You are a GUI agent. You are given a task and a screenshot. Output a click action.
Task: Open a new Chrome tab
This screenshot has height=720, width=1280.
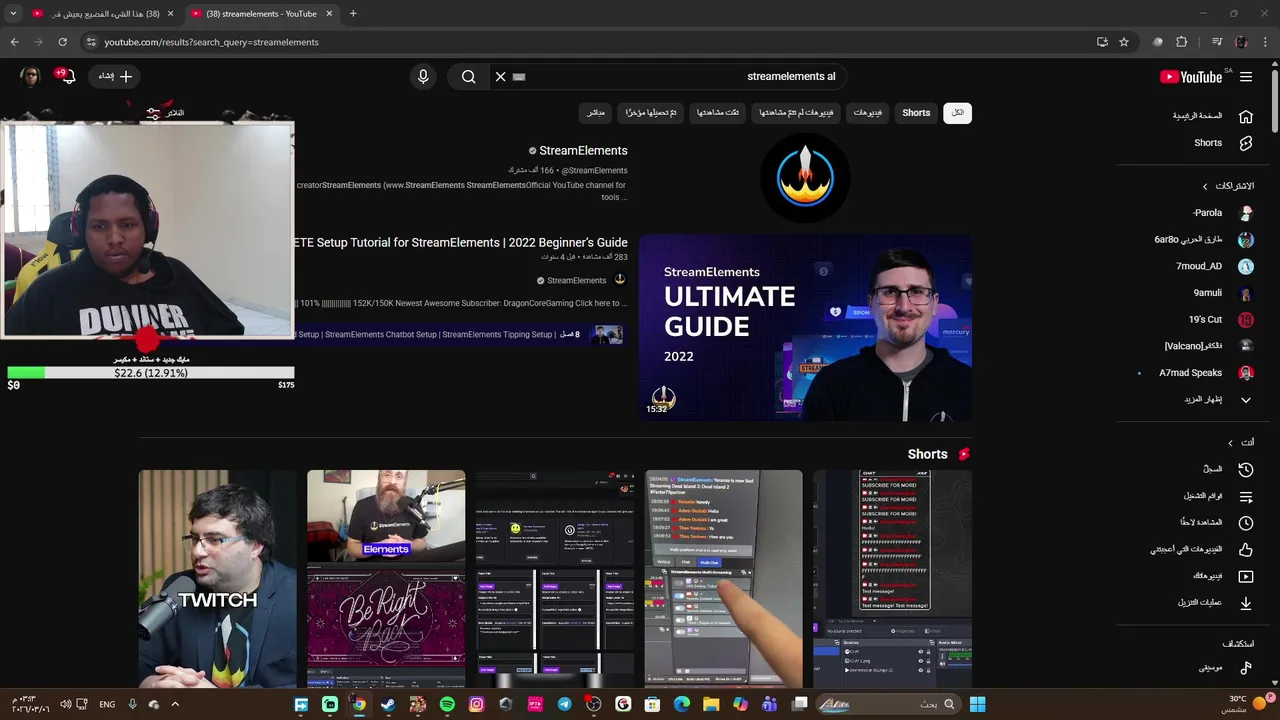click(353, 14)
